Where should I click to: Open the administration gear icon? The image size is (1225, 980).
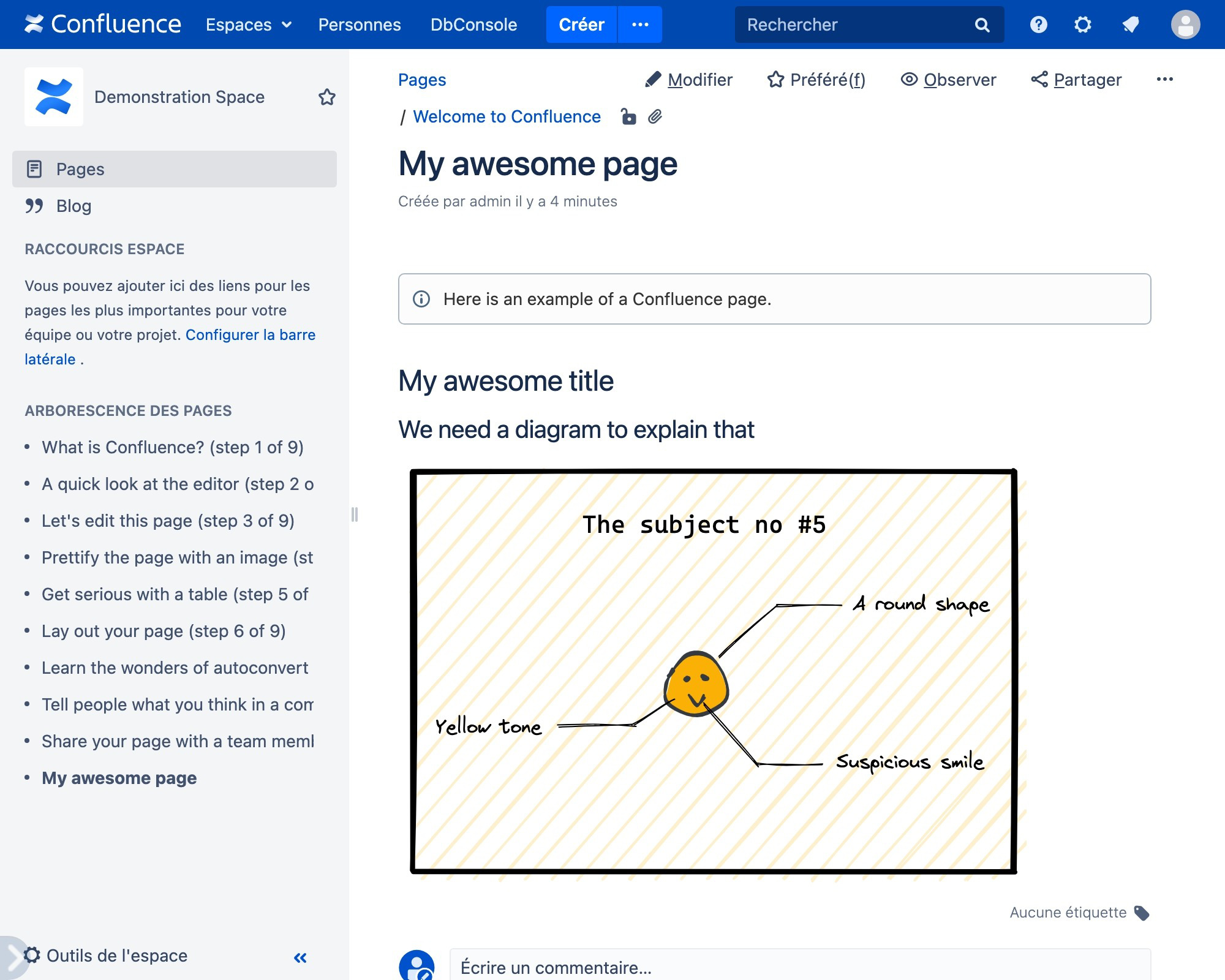(x=1082, y=24)
